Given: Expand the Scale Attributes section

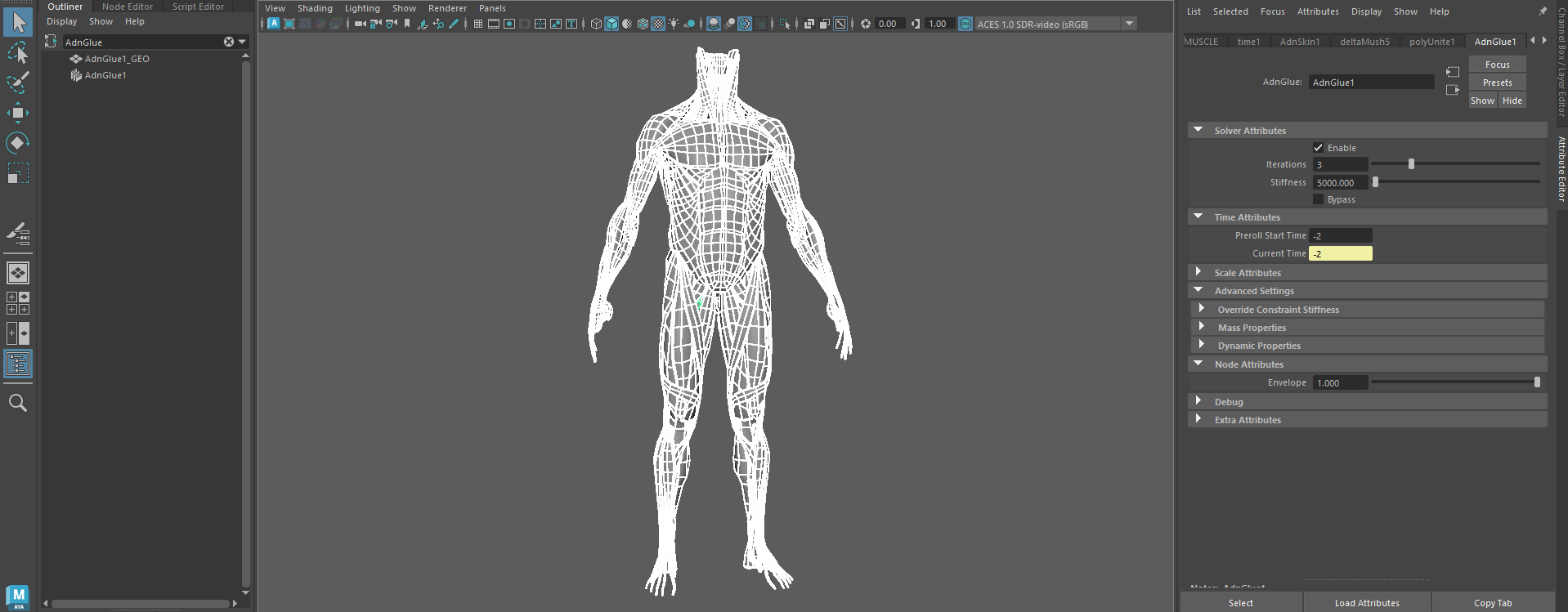Looking at the screenshot, I should 1198,272.
